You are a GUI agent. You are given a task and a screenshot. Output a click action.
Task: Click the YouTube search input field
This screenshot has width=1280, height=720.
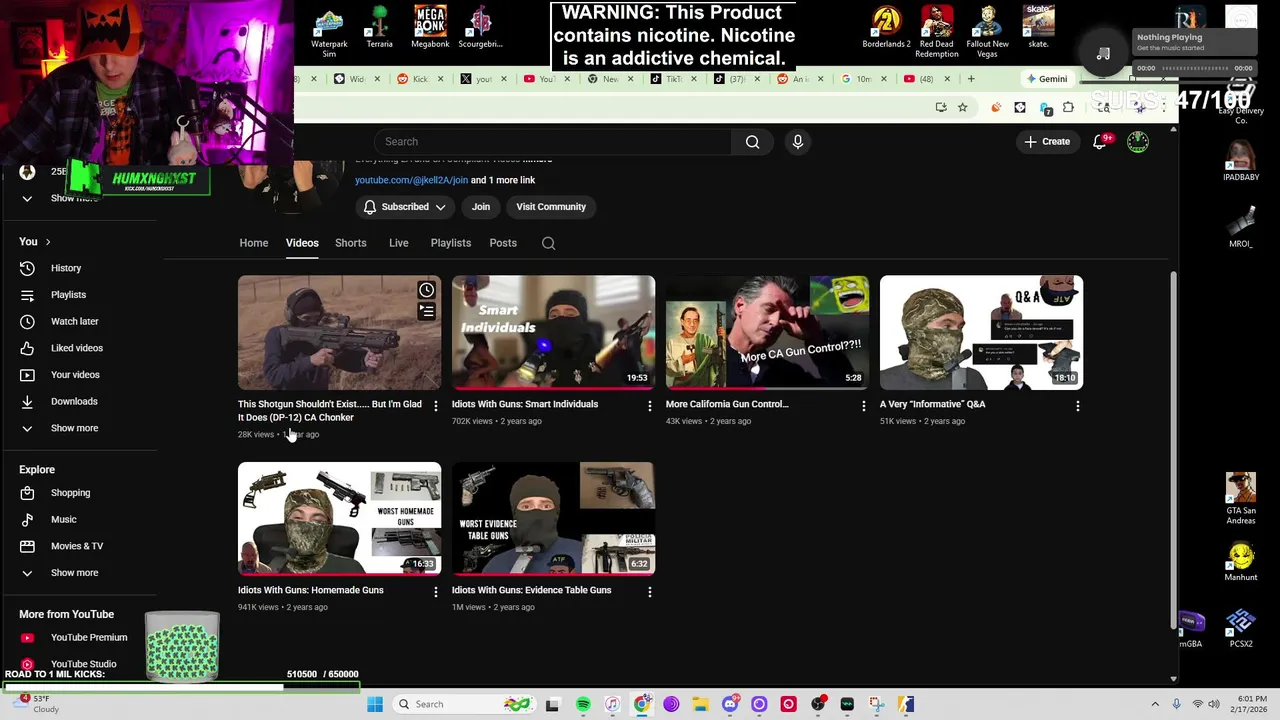pos(553,142)
